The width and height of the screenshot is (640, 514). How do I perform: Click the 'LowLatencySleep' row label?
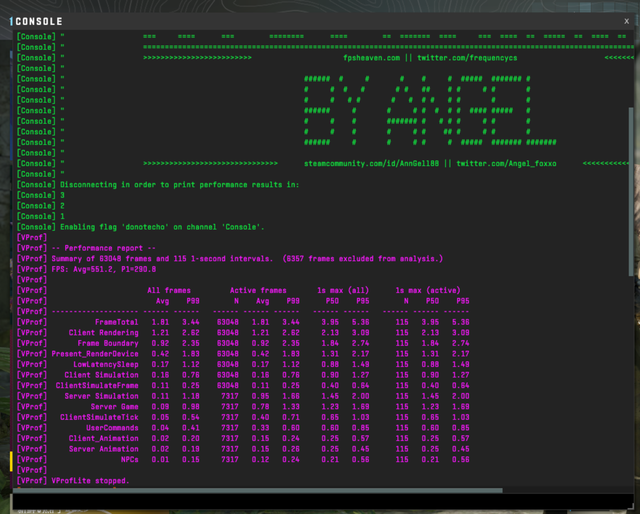coord(106,365)
